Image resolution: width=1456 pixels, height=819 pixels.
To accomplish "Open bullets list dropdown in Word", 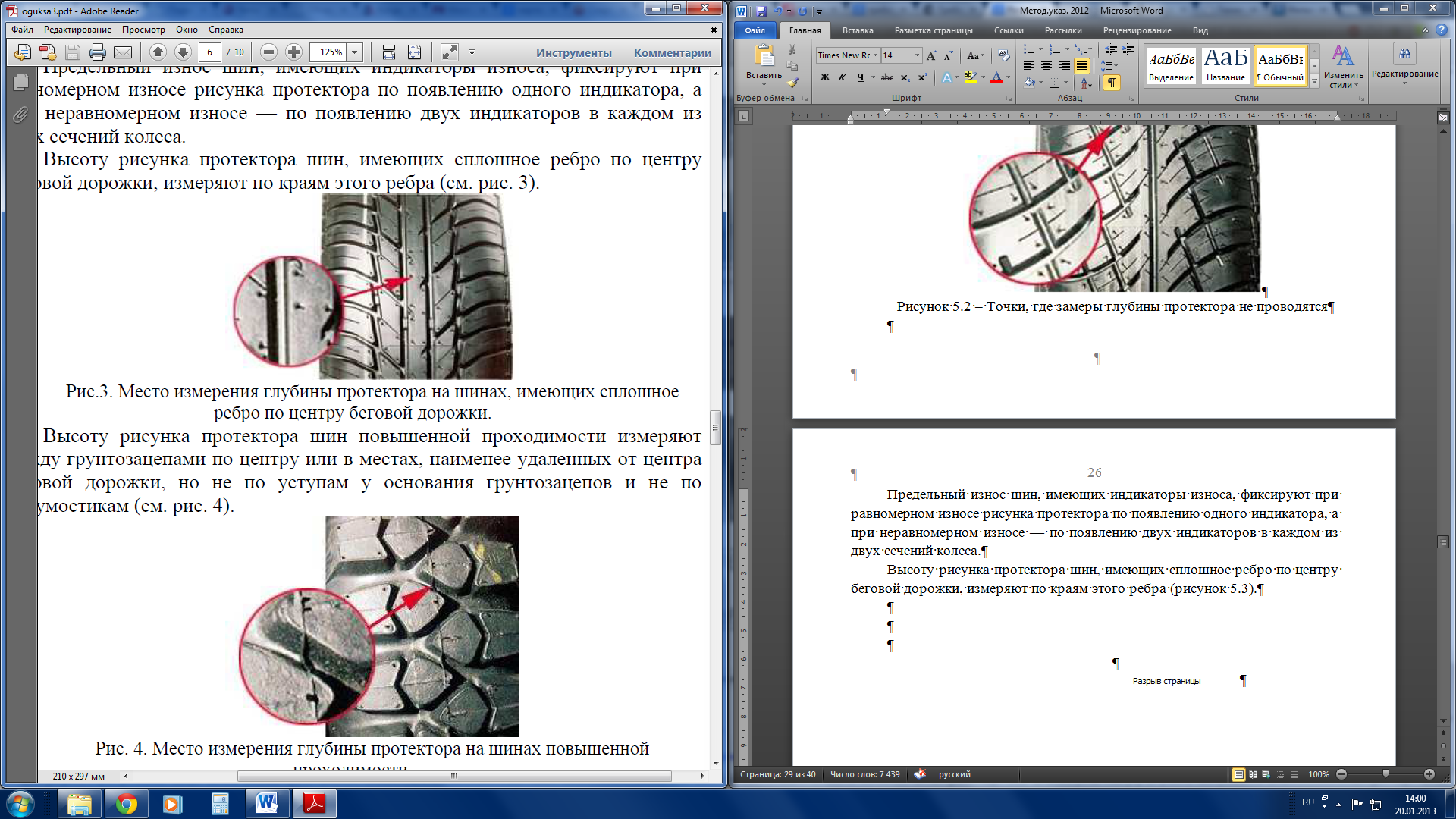I will (1040, 49).
